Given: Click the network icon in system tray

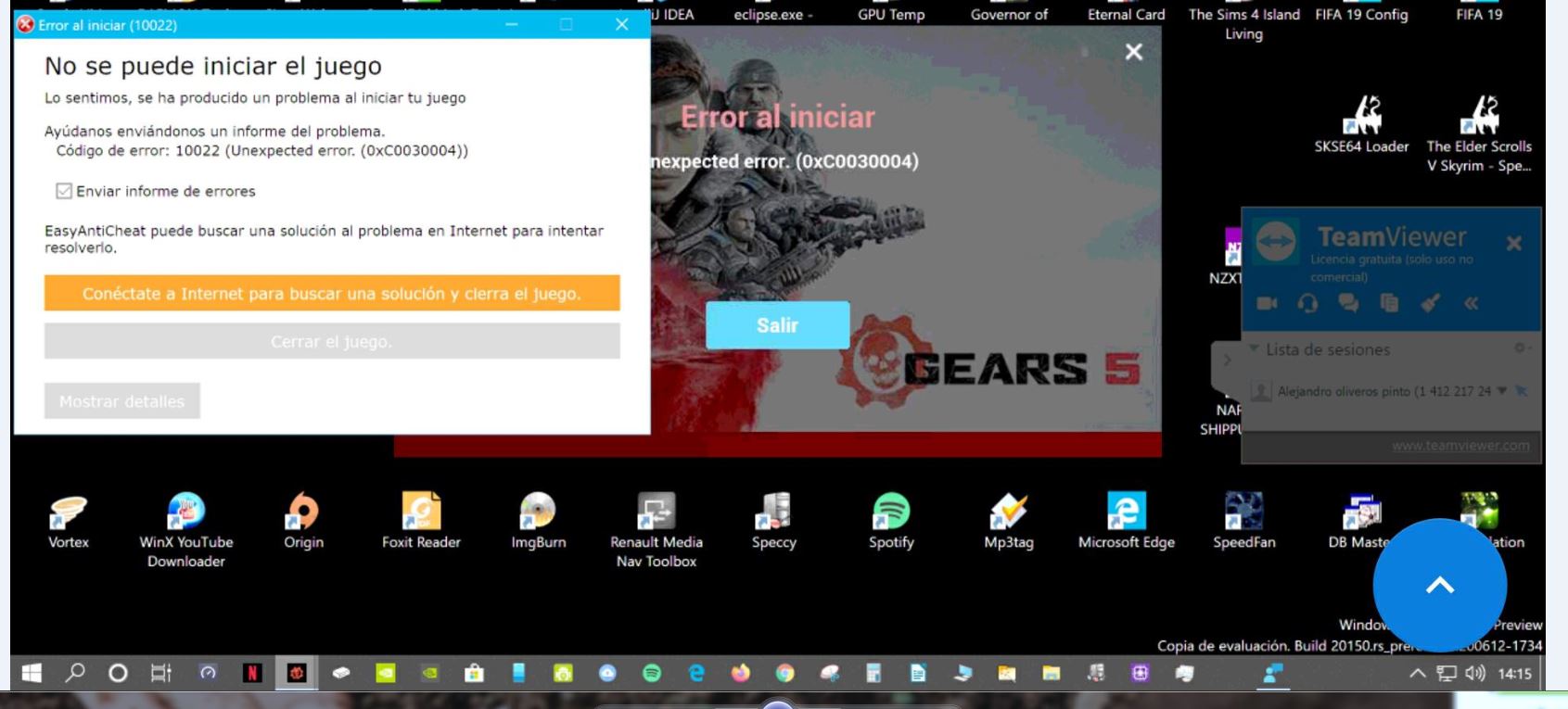Looking at the screenshot, I should click(1446, 674).
